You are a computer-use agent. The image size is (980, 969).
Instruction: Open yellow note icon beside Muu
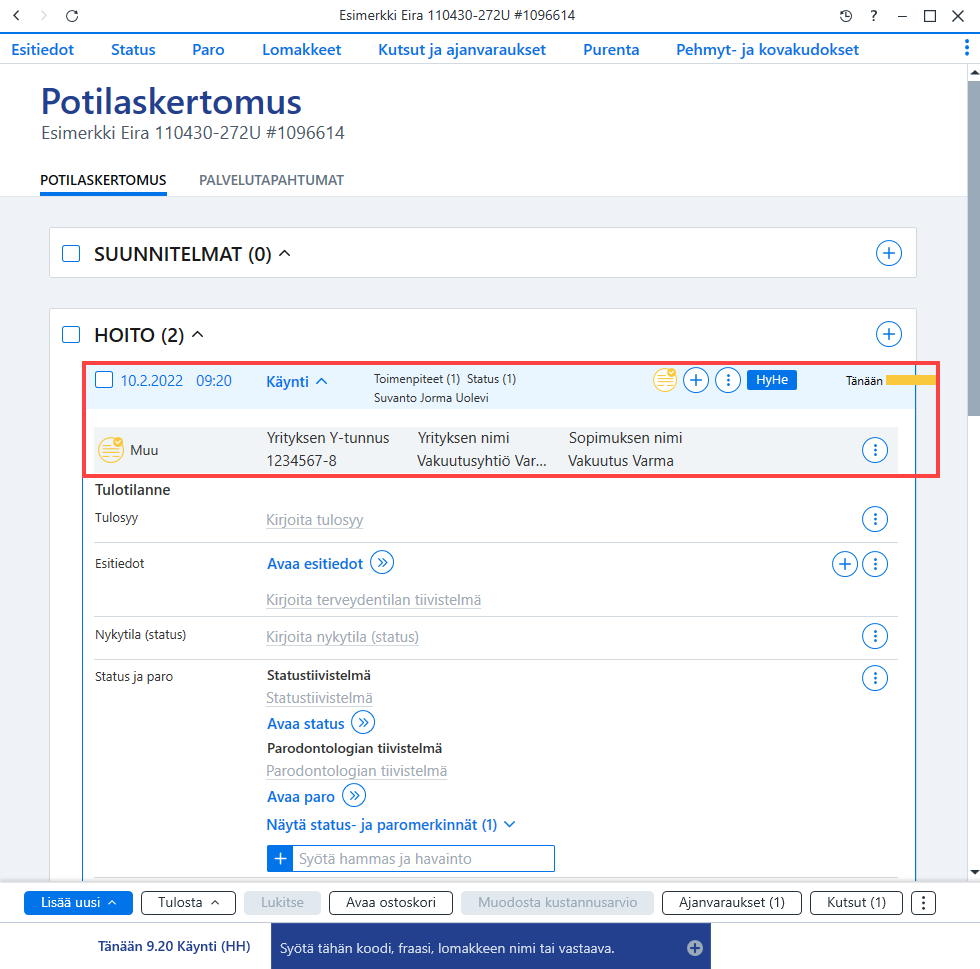tap(111, 449)
